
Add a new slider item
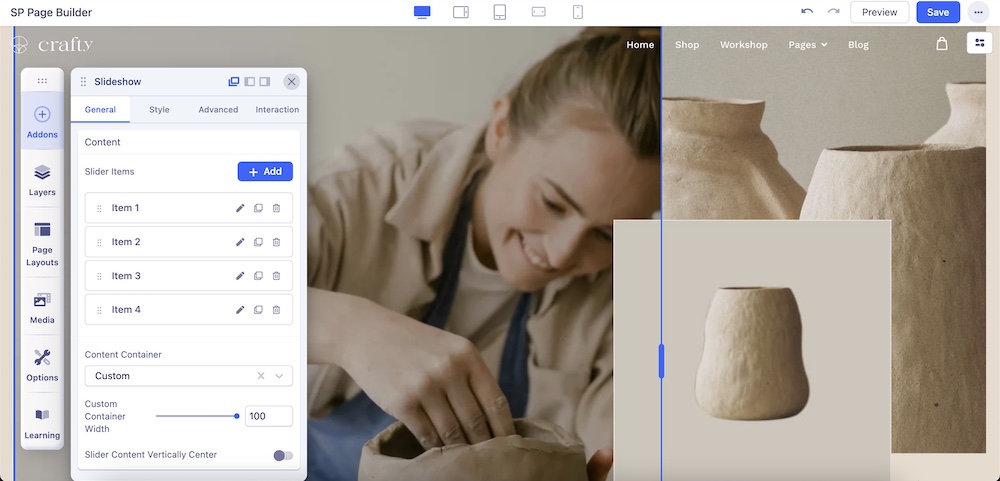click(x=265, y=172)
